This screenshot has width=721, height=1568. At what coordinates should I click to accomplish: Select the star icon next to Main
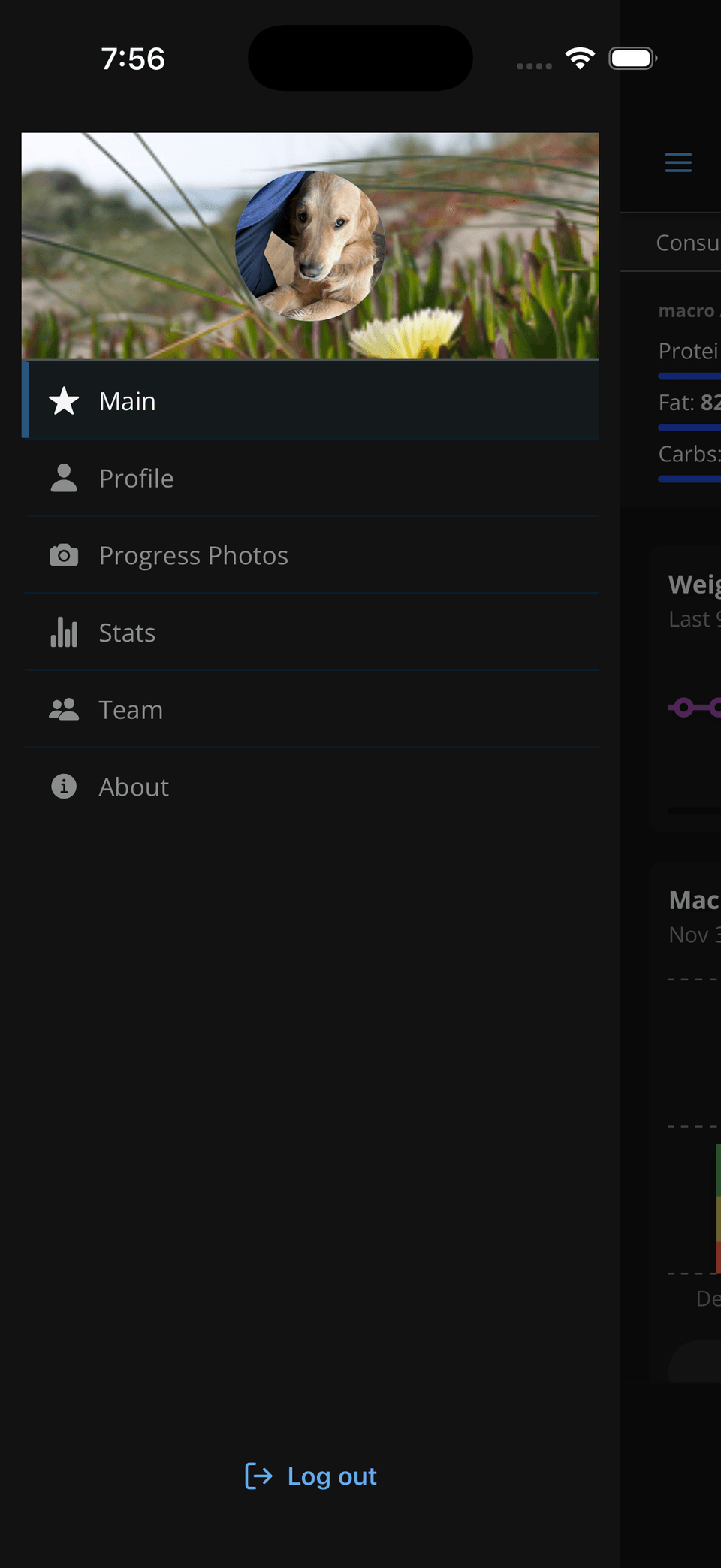(64, 400)
